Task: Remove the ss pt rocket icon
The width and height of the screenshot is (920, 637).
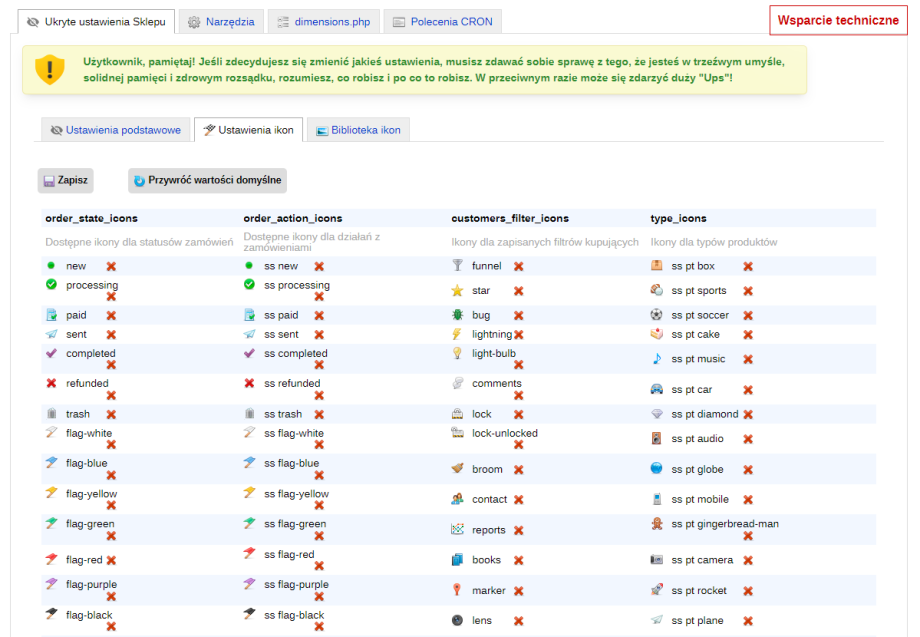Action: point(748,591)
